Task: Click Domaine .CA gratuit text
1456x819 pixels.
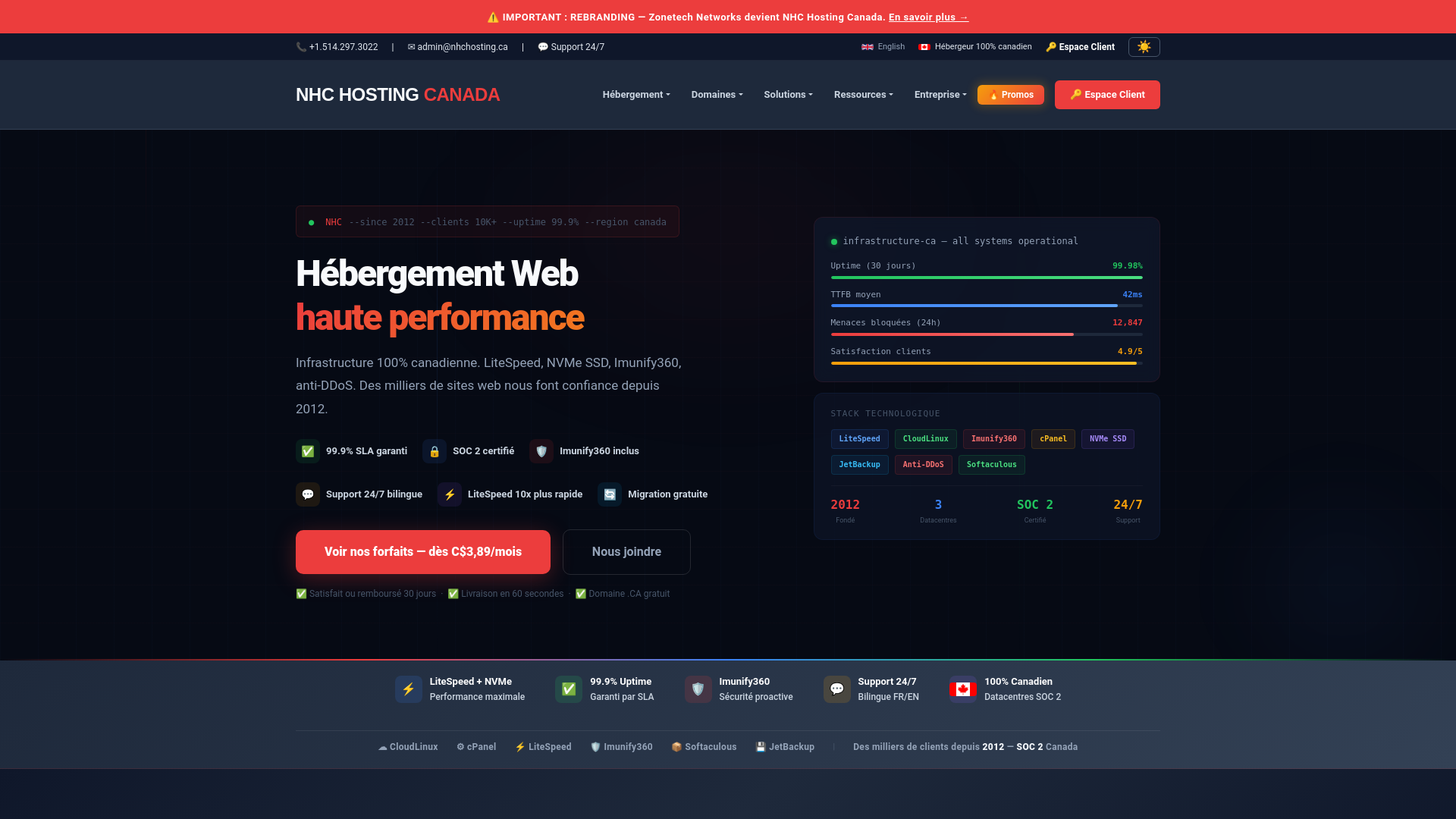Action: [623, 594]
